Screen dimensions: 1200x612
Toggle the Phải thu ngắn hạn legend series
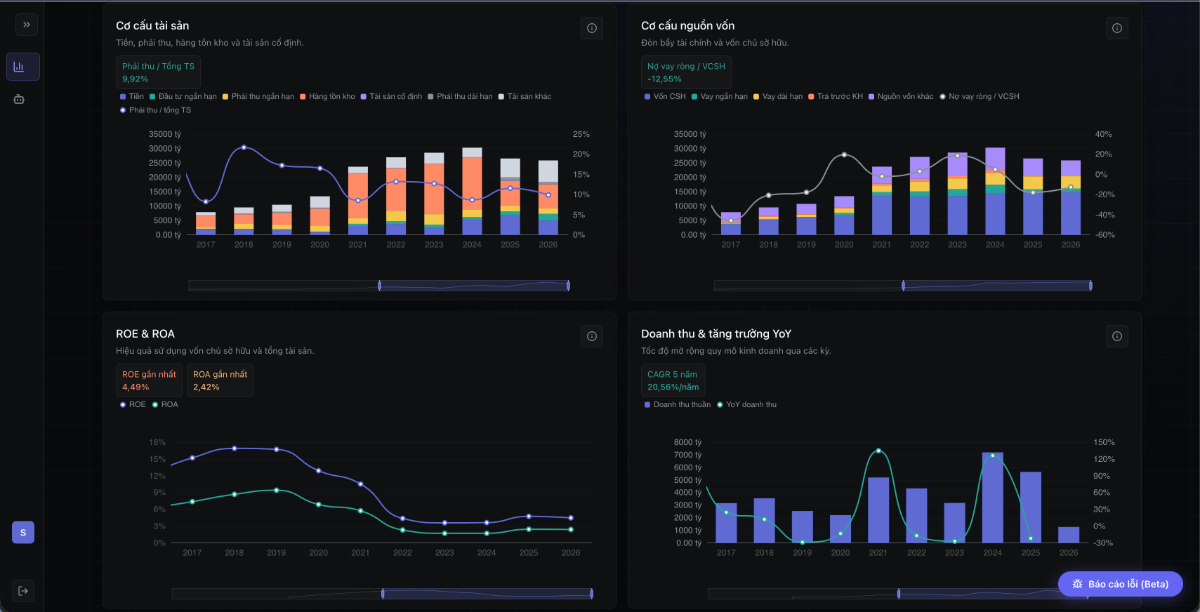pos(259,96)
